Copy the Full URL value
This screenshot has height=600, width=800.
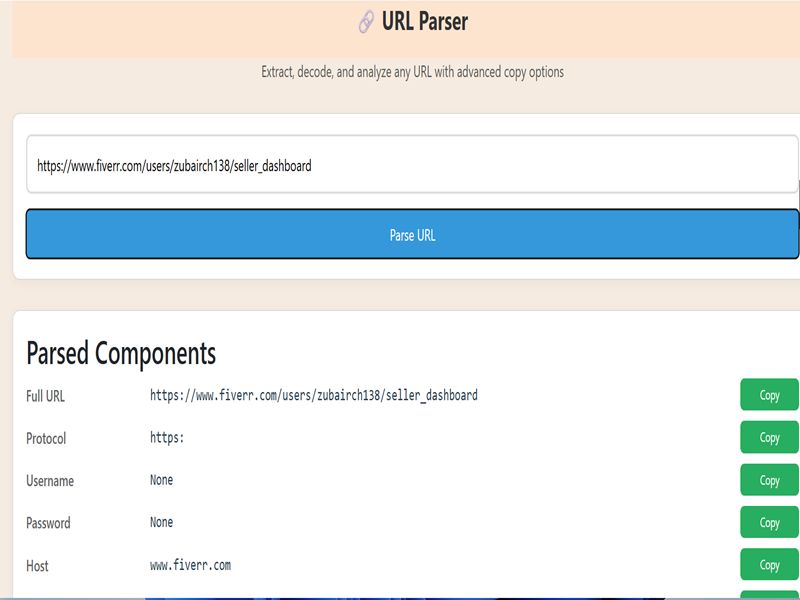tap(769, 395)
